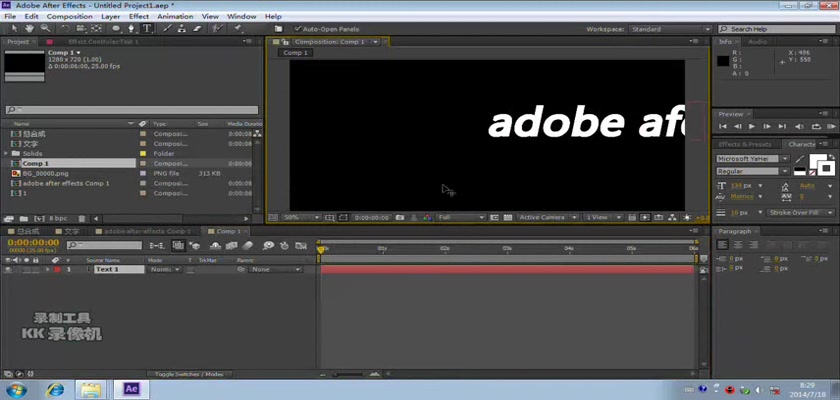Expand the Solids folder
Screen dimensions: 840x400
(5, 154)
